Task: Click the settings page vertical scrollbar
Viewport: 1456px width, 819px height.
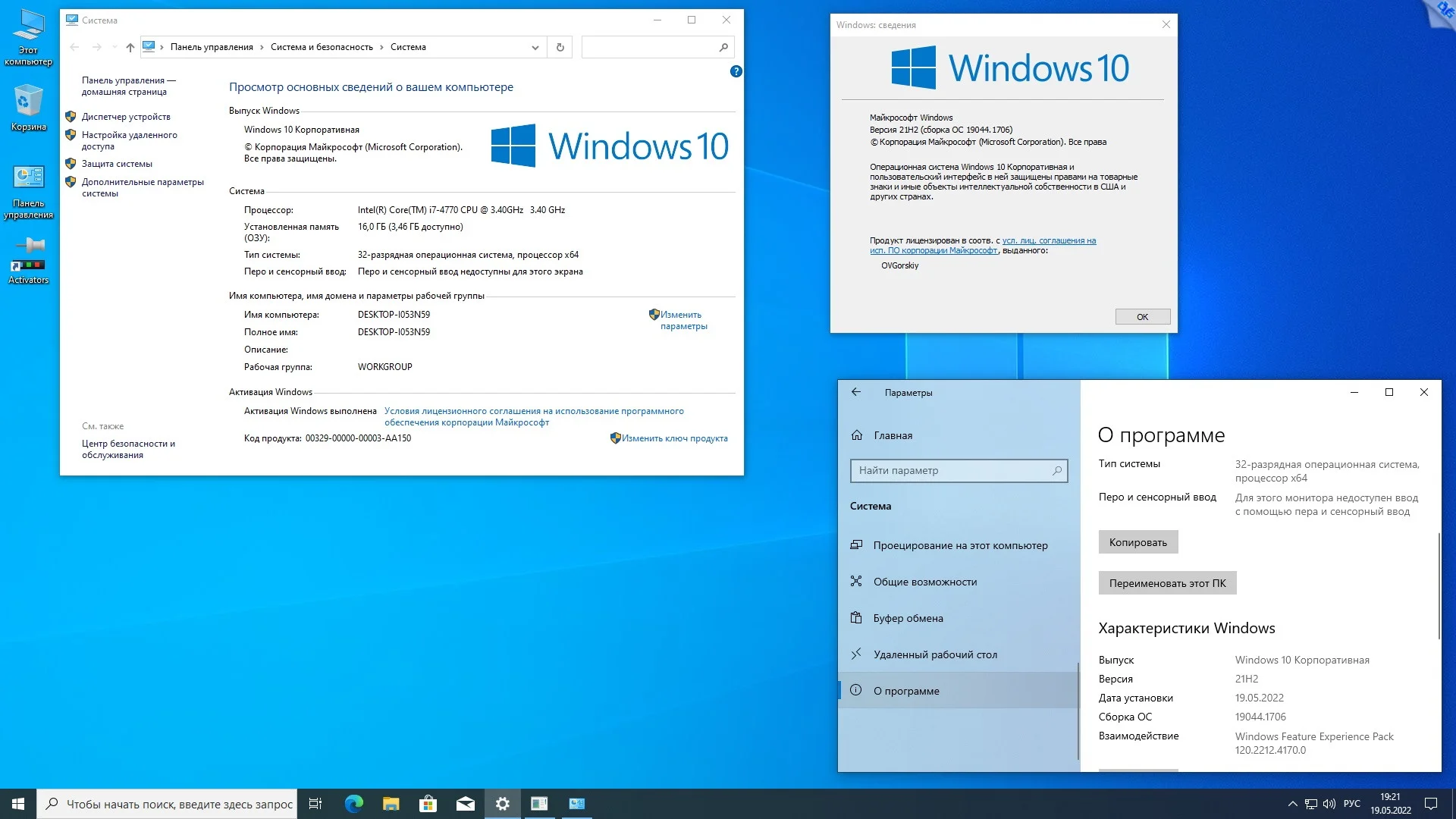Action: coord(1439,584)
